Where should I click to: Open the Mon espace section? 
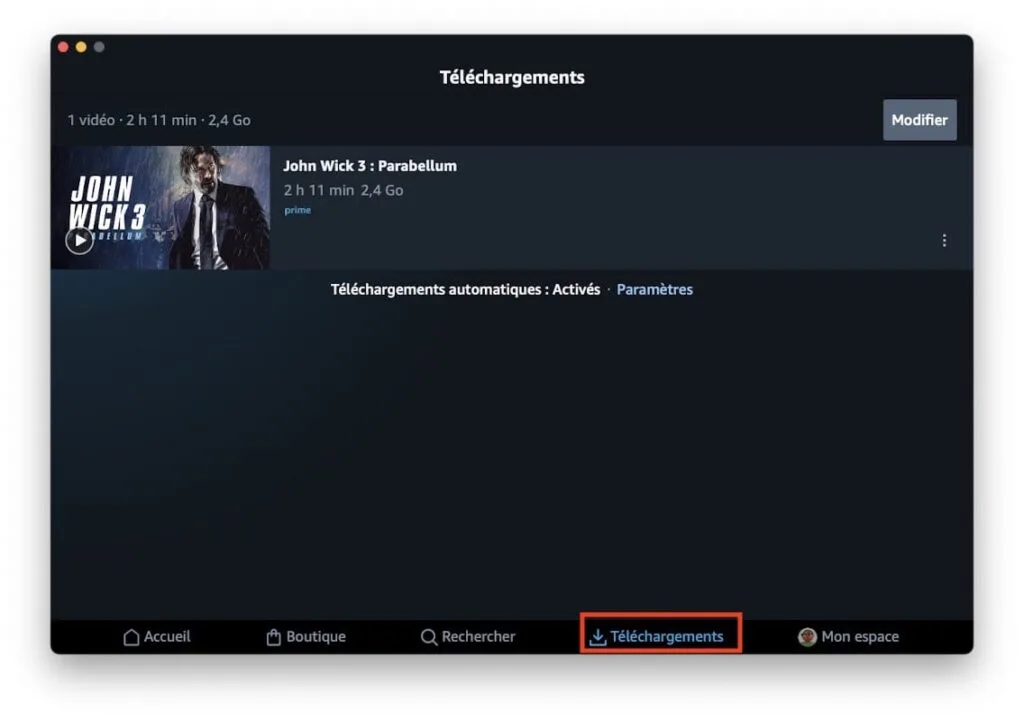pos(848,637)
